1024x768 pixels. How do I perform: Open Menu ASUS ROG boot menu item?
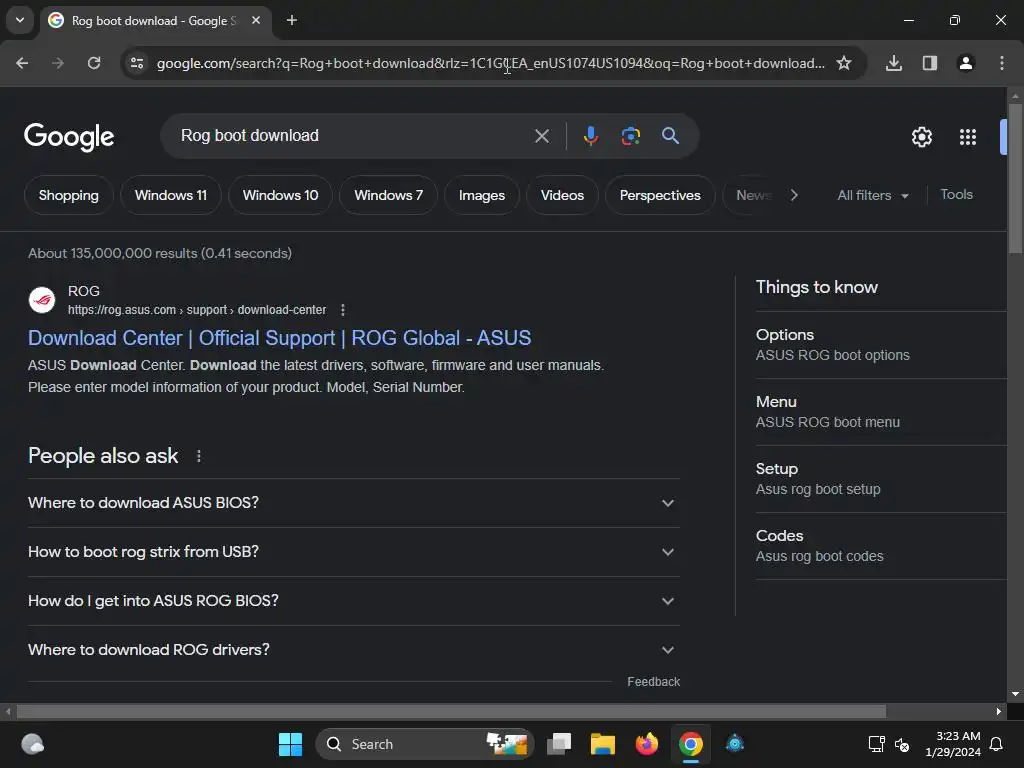pyautogui.click(x=881, y=412)
